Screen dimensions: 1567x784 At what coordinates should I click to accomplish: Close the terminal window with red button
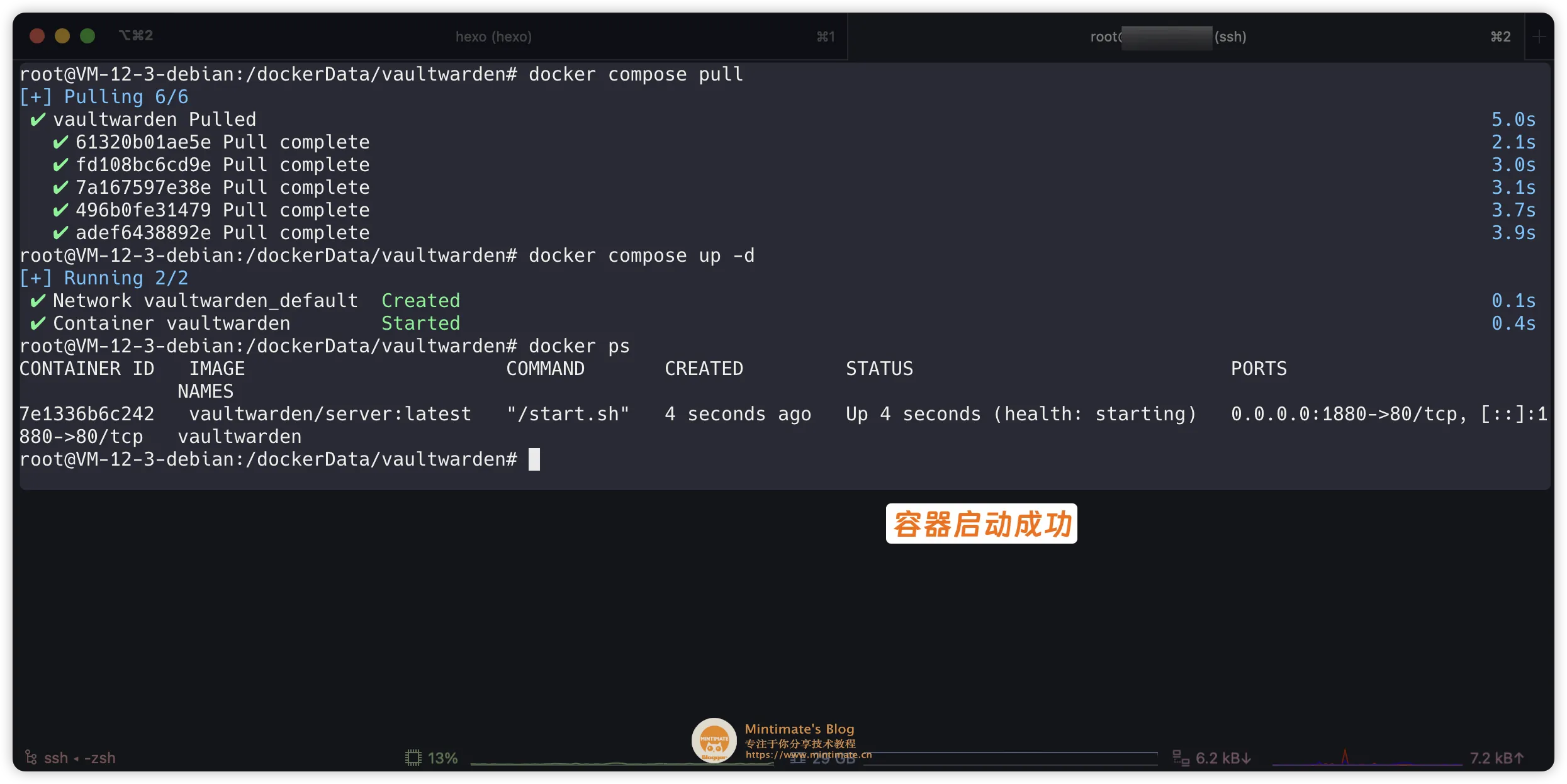pyautogui.click(x=37, y=36)
